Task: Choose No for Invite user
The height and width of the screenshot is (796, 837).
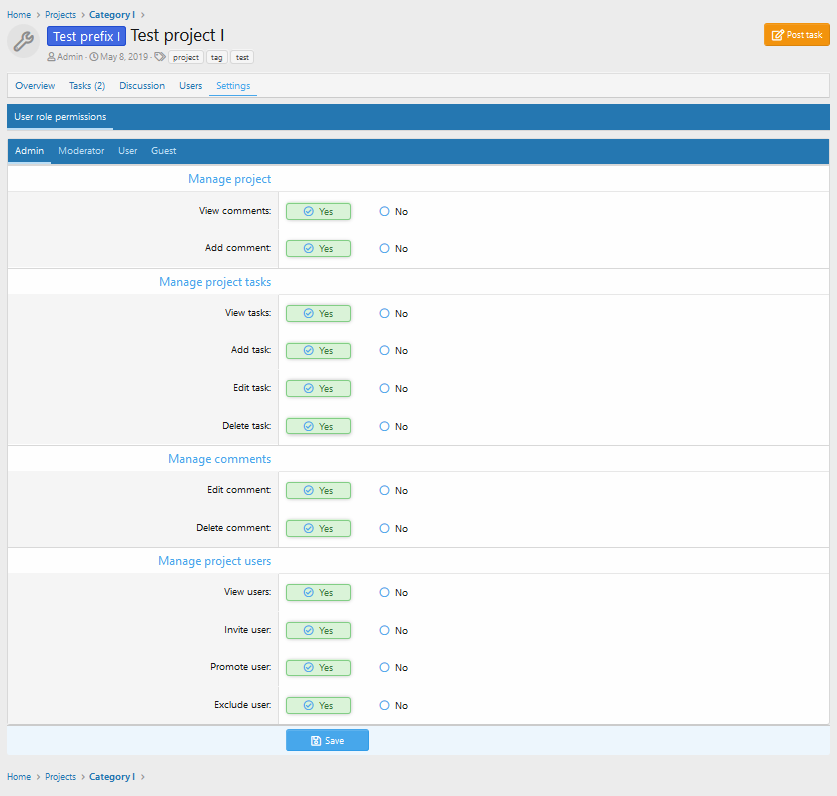Action: [384, 630]
